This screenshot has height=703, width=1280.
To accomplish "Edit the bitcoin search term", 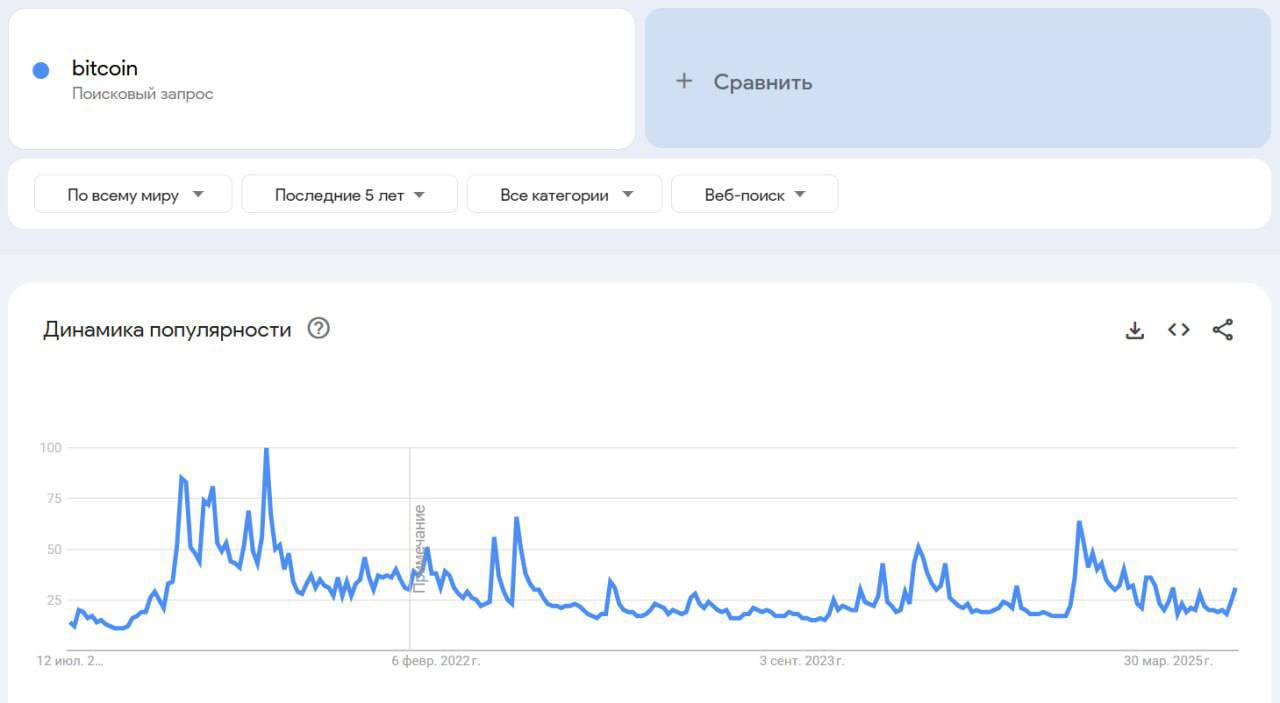I will [x=105, y=68].
